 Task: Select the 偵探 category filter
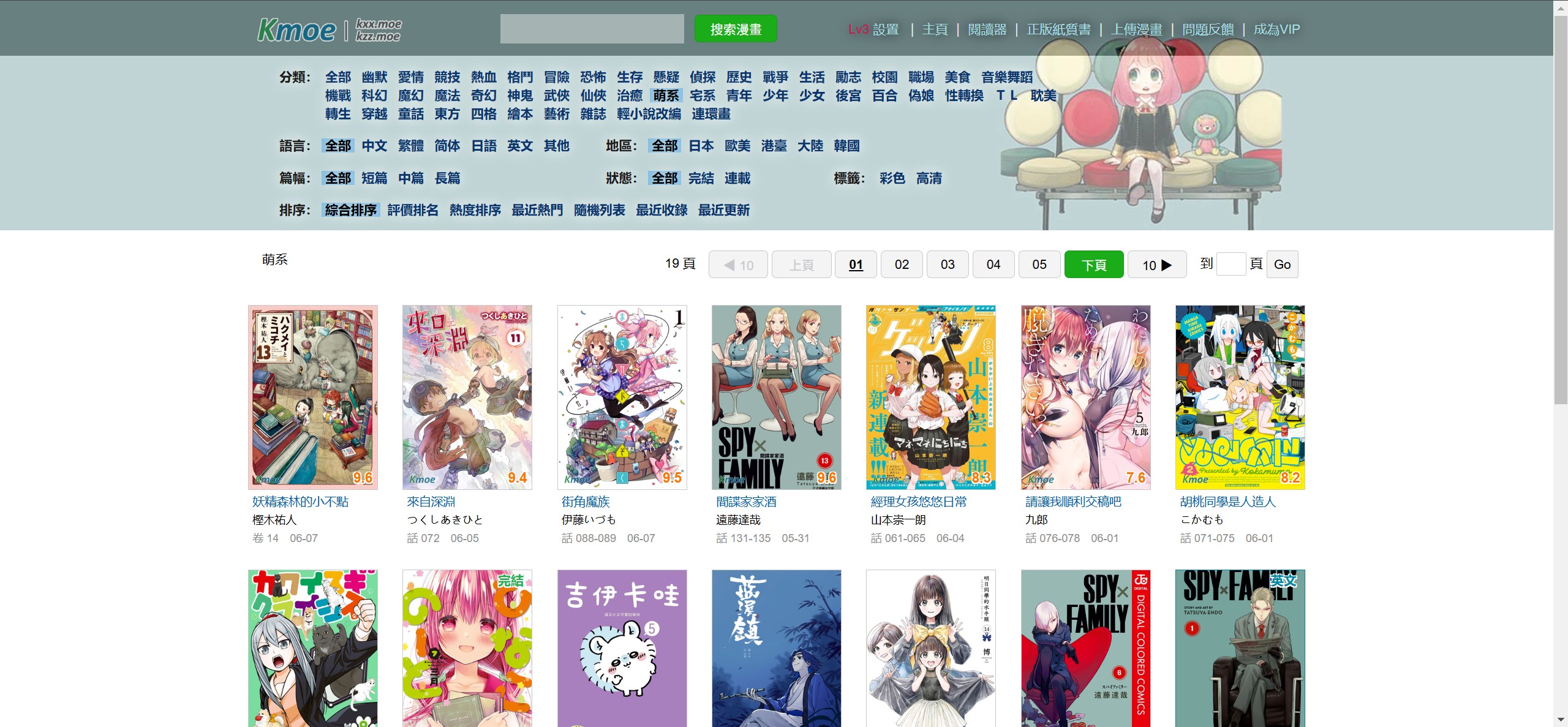pos(703,77)
